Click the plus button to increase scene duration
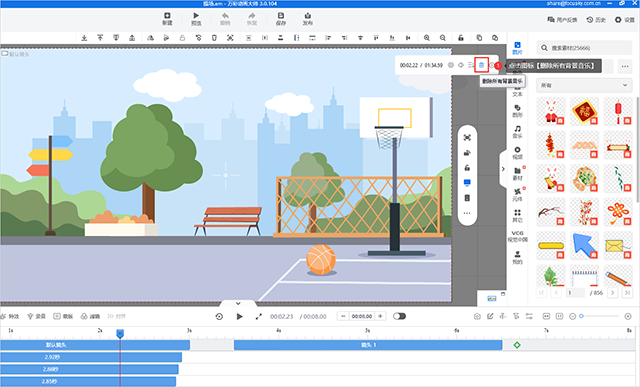Screen dimensions: 640x387 (380, 316)
